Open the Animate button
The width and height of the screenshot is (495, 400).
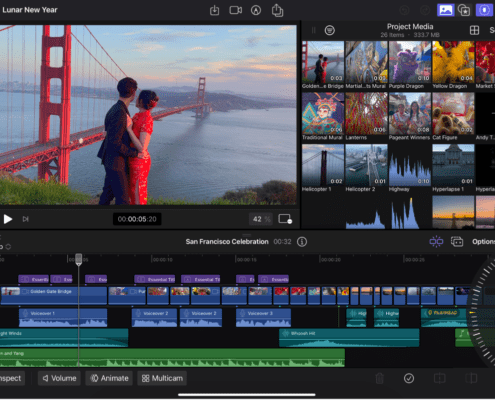coord(109,378)
